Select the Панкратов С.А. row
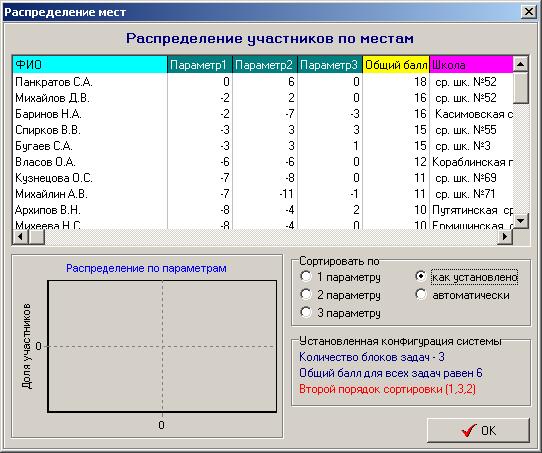The image size is (542, 453). click(263, 82)
